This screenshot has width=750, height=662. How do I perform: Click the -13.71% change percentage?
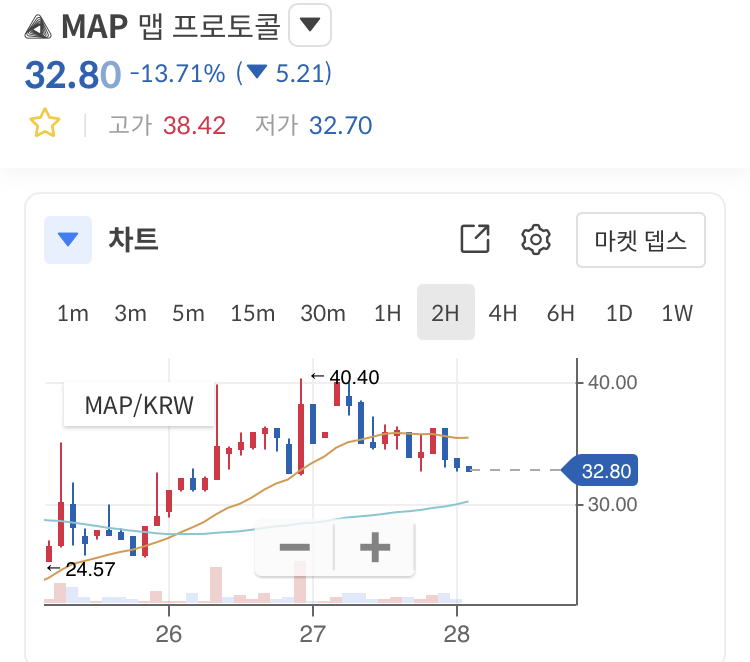click(x=177, y=74)
